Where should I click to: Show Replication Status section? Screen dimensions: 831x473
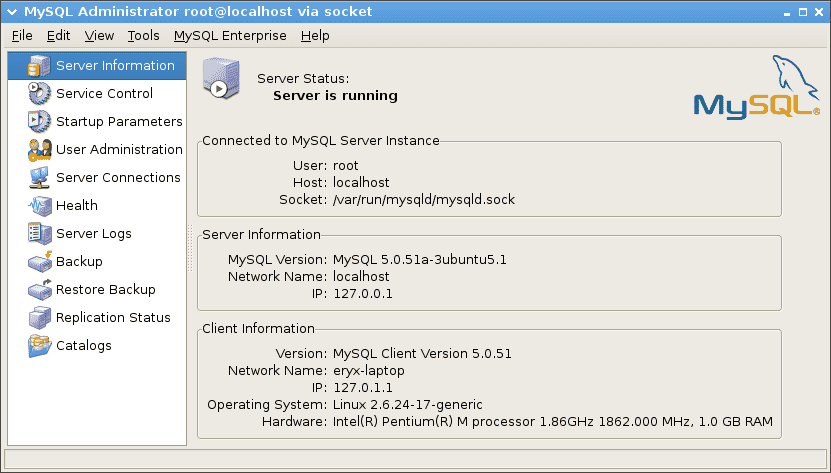tap(97, 318)
